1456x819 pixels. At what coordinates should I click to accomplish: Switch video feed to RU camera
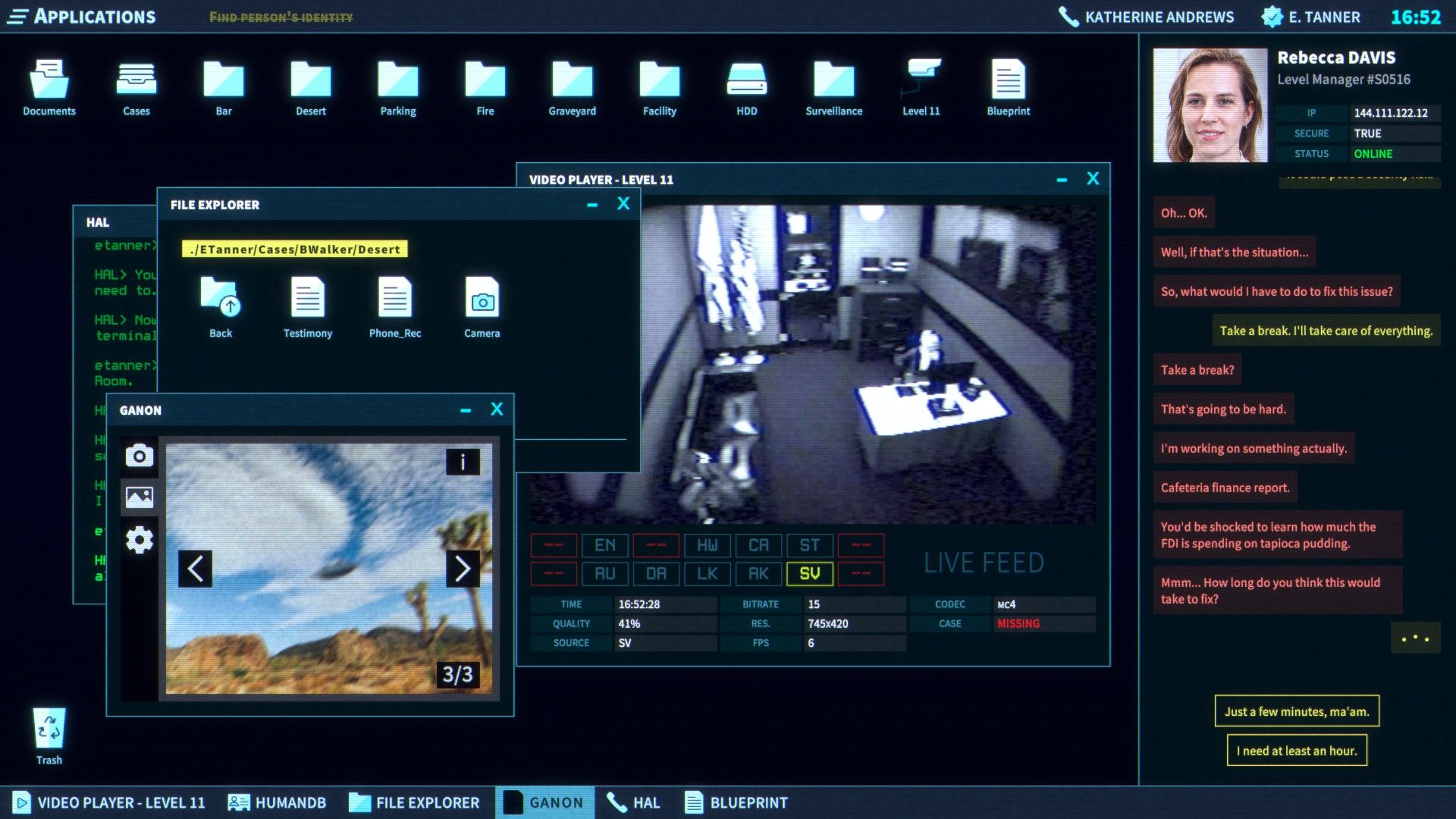click(x=605, y=574)
